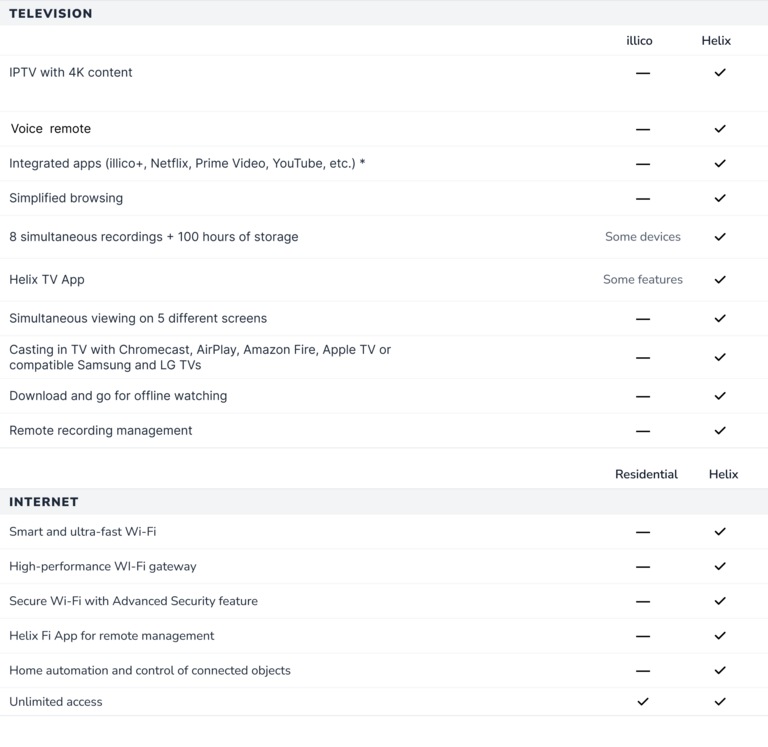Click Helix checkmark for Remote recording management
Image resolution: width=768 pixels, height=747 pixels.
click(720, 431)
